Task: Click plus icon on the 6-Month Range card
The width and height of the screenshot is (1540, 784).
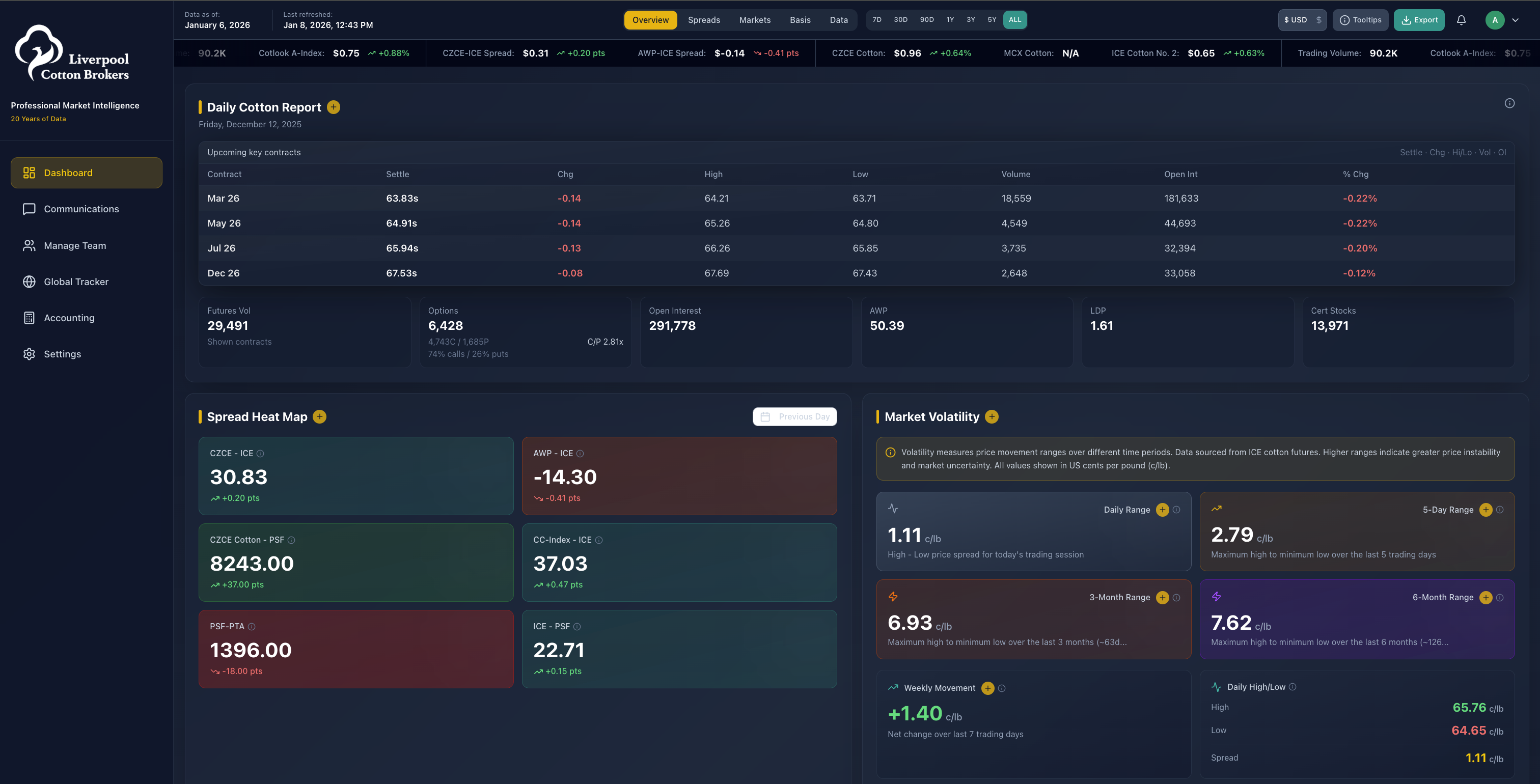Action: coord(1485,598)
